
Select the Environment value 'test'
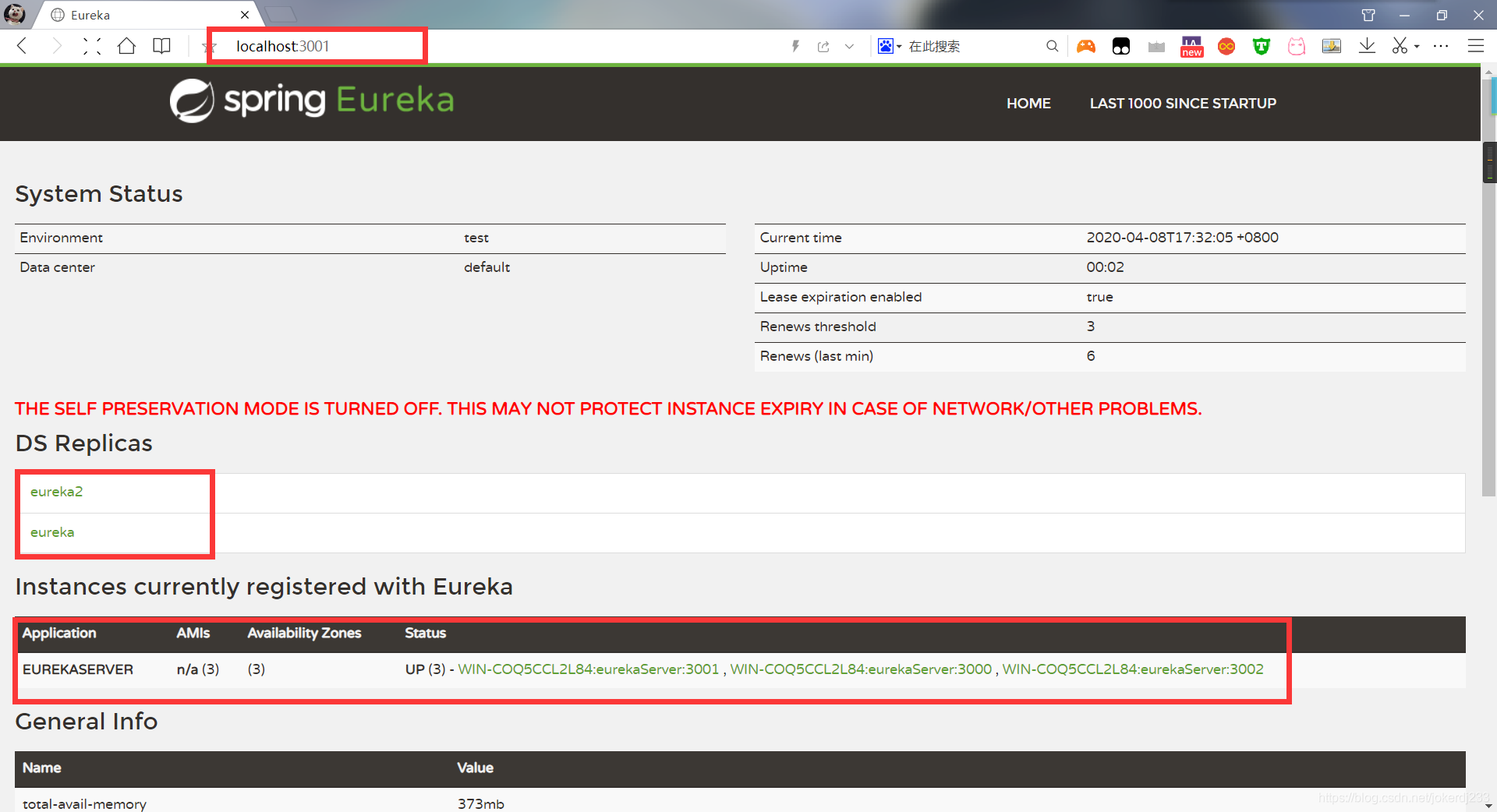click(x=476, y=238)
